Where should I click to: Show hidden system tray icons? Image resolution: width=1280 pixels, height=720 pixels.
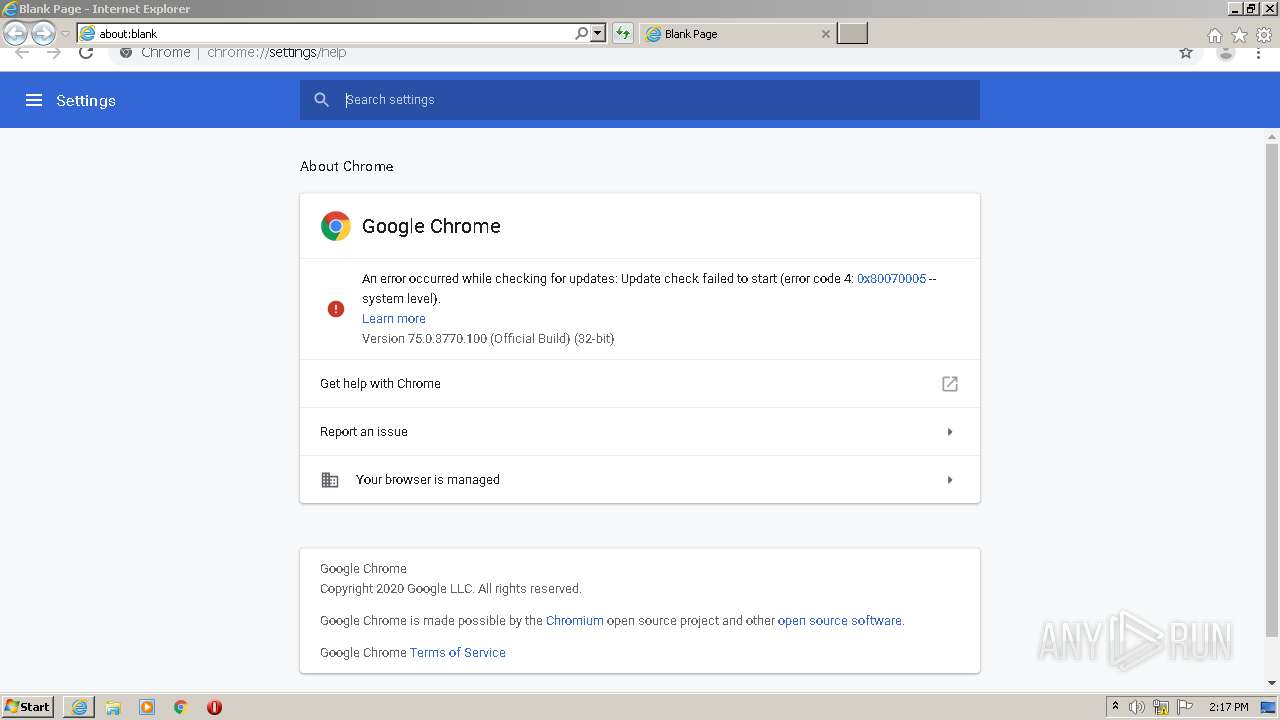[x=1115, y=707]
